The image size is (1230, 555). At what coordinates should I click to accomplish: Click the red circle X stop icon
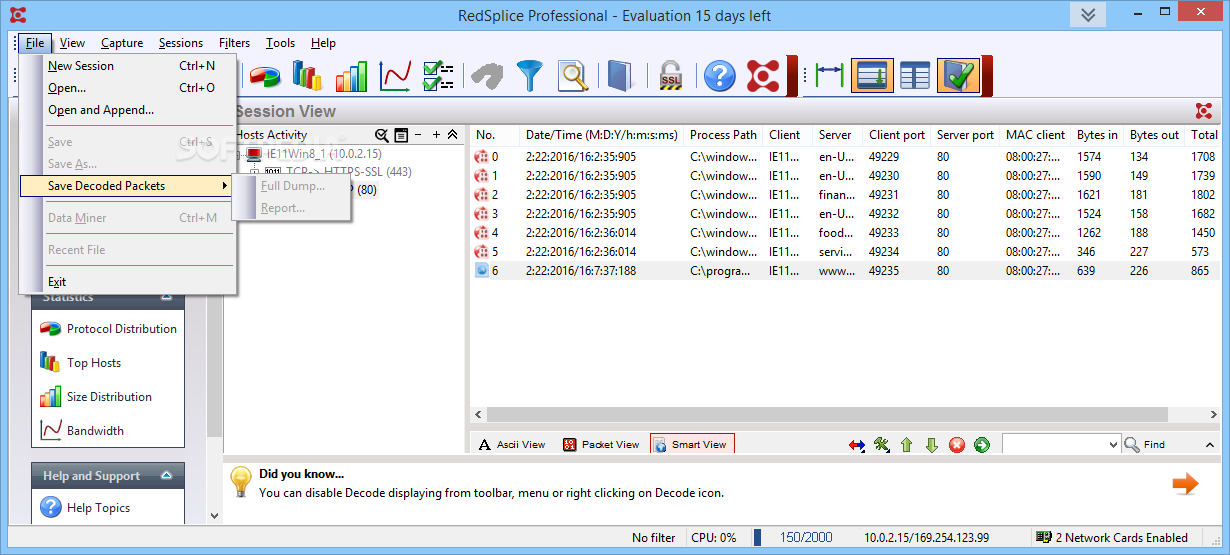point(957,445)
